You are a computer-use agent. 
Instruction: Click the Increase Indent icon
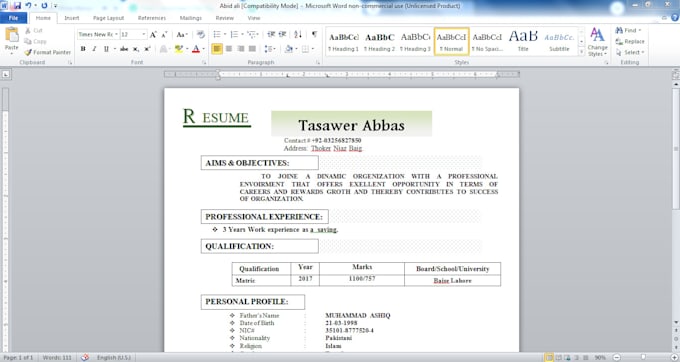(282, 35)
